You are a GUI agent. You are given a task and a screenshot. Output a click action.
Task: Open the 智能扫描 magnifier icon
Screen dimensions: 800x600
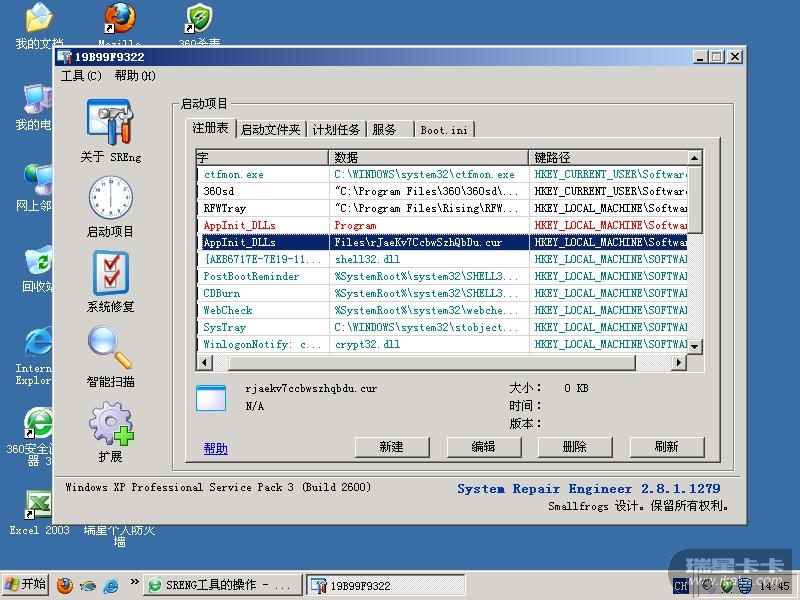pyautogui.click(x=110, y=347)
